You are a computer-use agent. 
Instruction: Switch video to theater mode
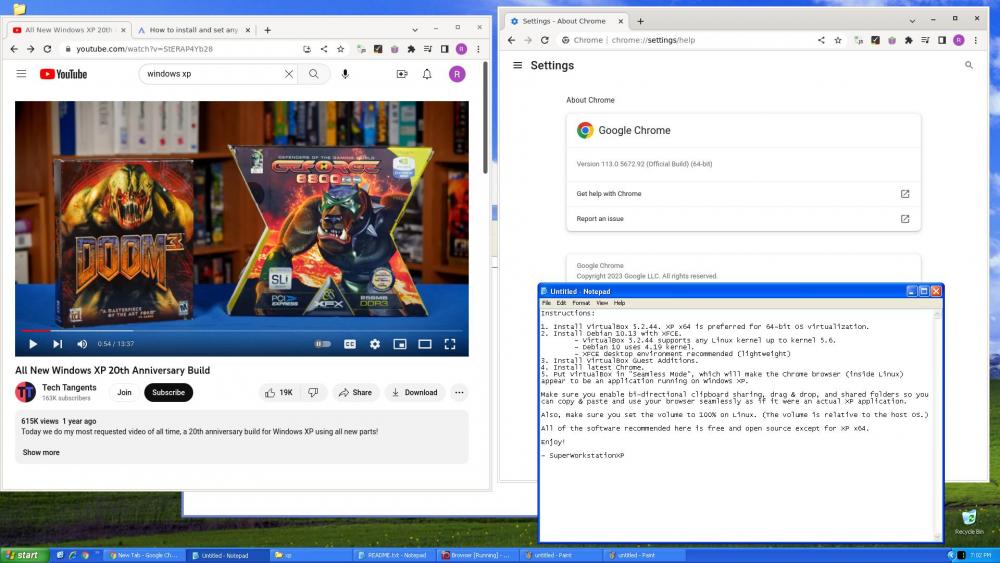click(425, 344)
